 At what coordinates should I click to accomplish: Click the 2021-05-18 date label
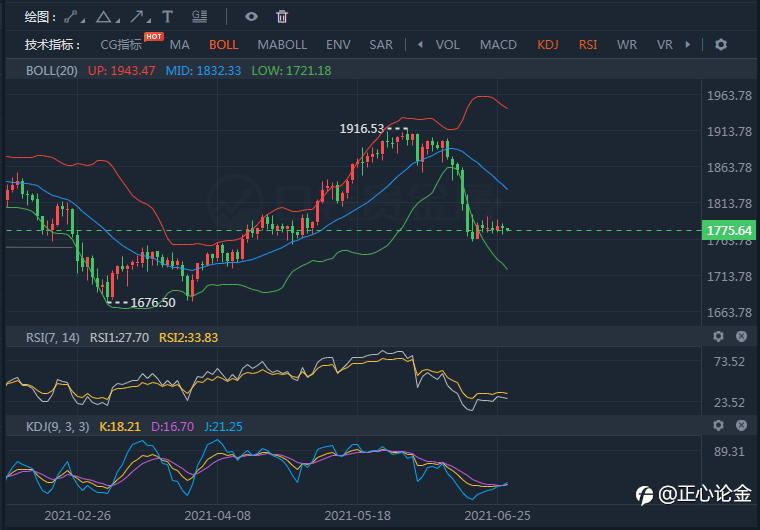(358, 515)
